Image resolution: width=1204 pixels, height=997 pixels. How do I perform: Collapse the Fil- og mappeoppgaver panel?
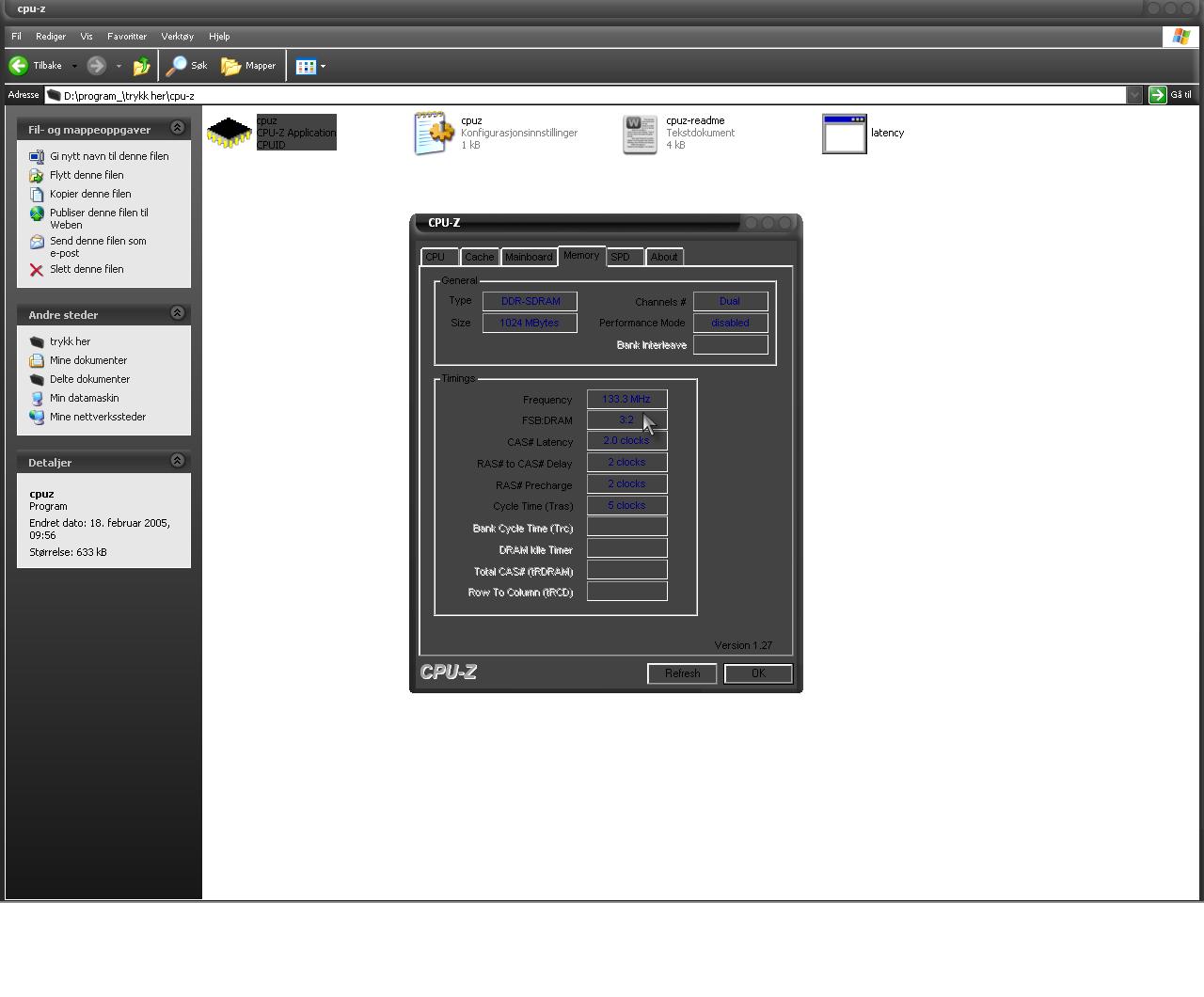click(x=177, y=128)
